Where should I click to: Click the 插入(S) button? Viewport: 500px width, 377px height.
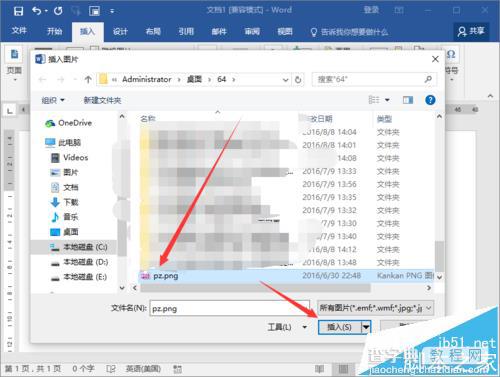(340, 327)
